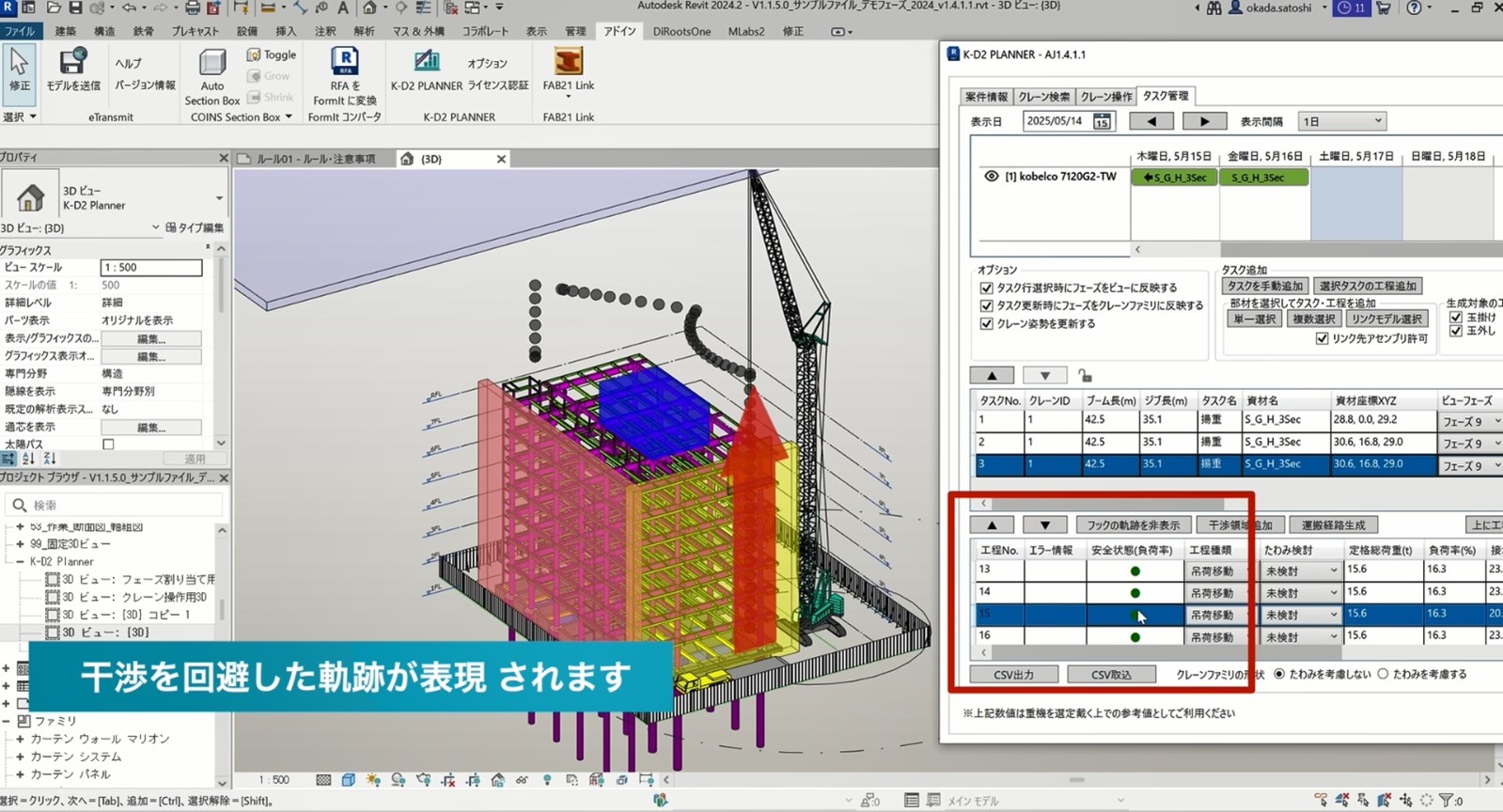The image size is (1503, 812).
Task: Open the K-D2 PLANNER ribbon icon
Action: [427, 62]
